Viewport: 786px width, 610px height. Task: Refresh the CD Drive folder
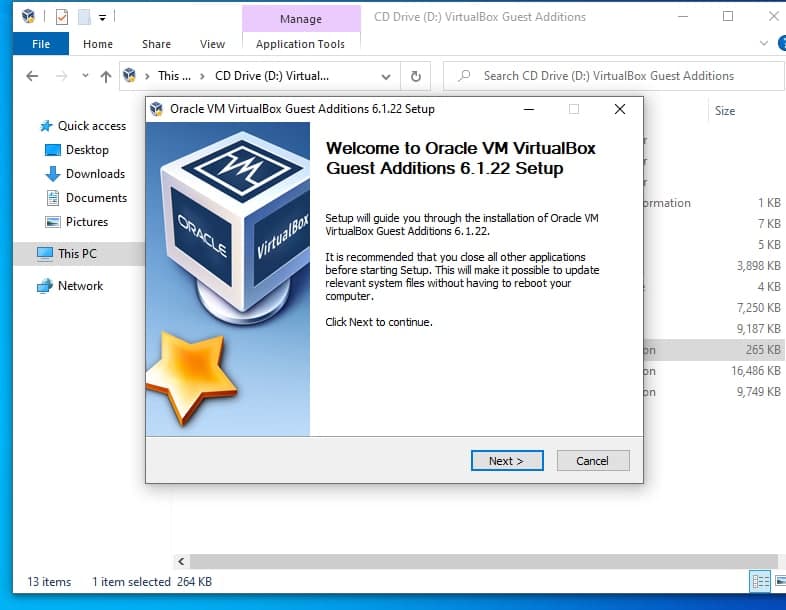[416, 76]
